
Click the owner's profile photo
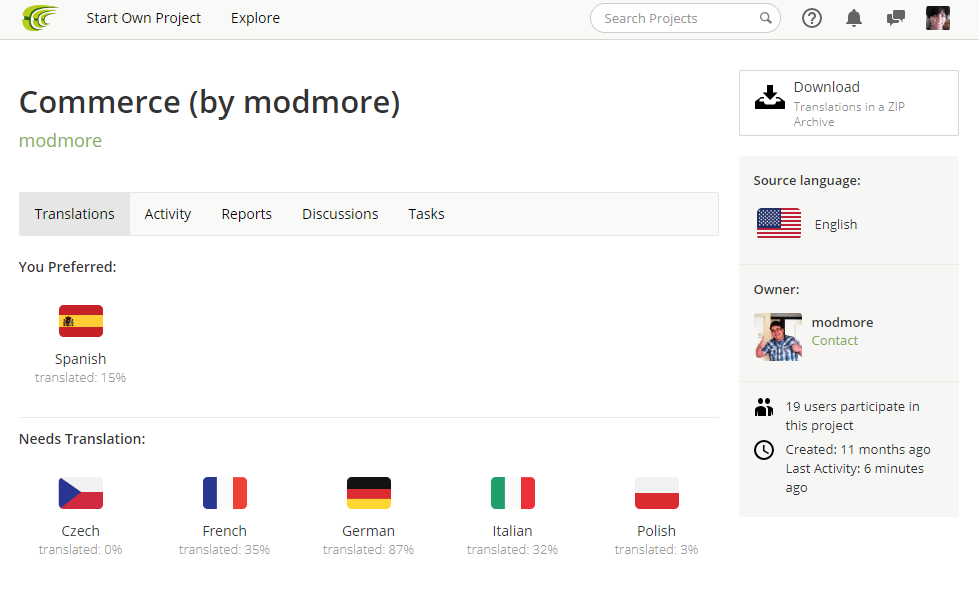pyautogui.click(x=778, y=337)
